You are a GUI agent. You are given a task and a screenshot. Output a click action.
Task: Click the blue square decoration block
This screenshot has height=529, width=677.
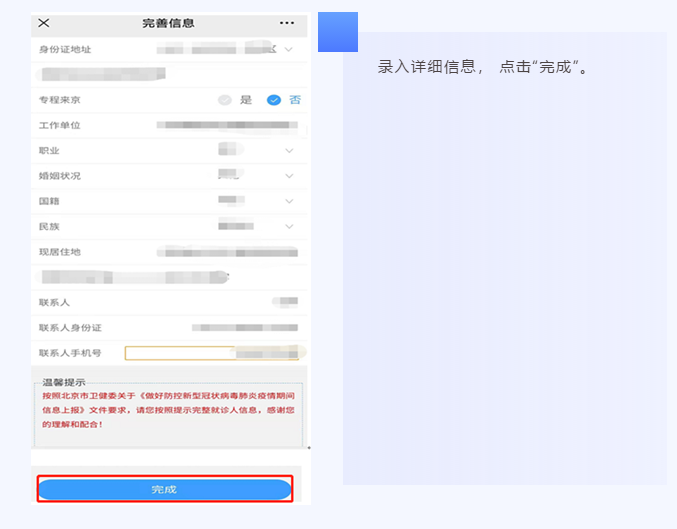pyautogui.click(x=338, y=32)
